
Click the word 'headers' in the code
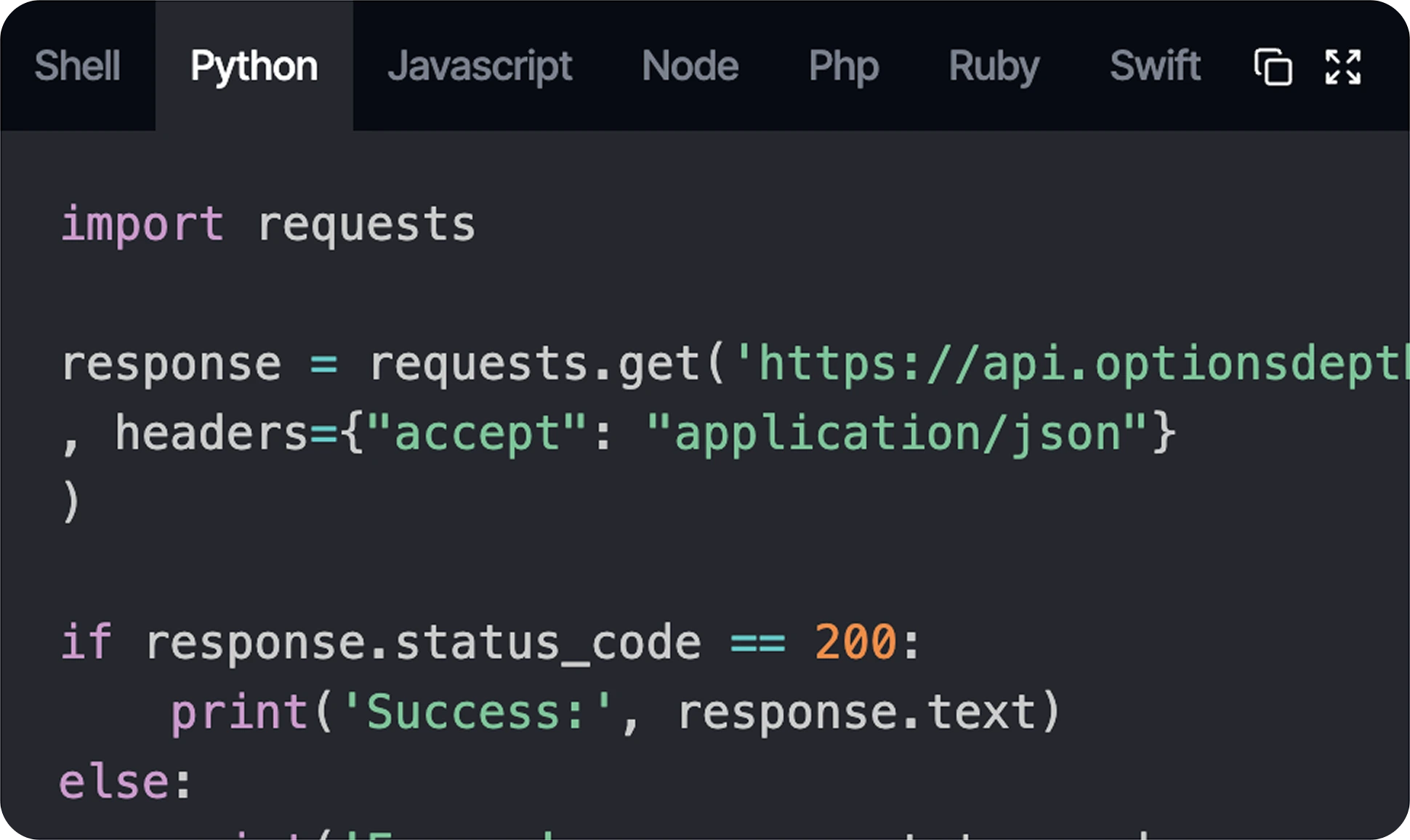[211, 433]
